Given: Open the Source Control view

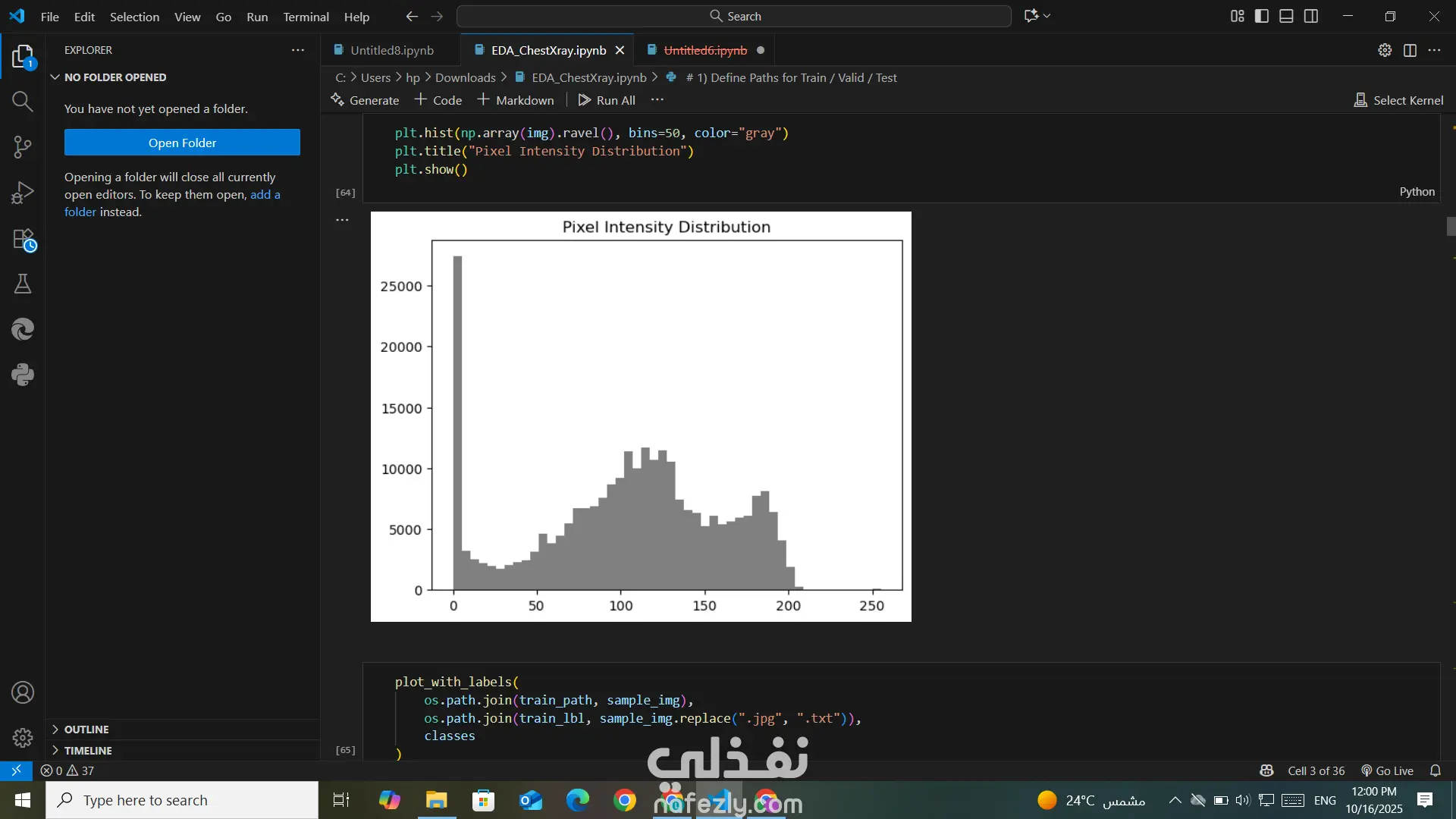Looking at the screenshot, I should tap(23, 146).
